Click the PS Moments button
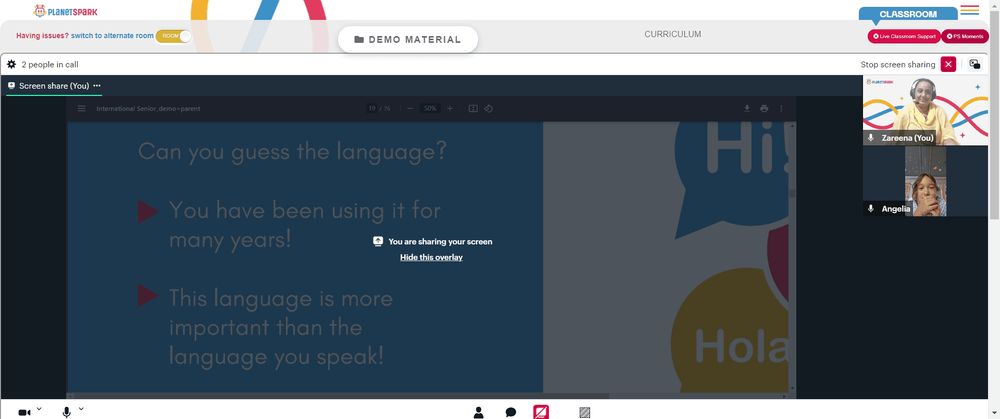The height and width of the screenshot is (419, 1000). (x=965, y=36)
